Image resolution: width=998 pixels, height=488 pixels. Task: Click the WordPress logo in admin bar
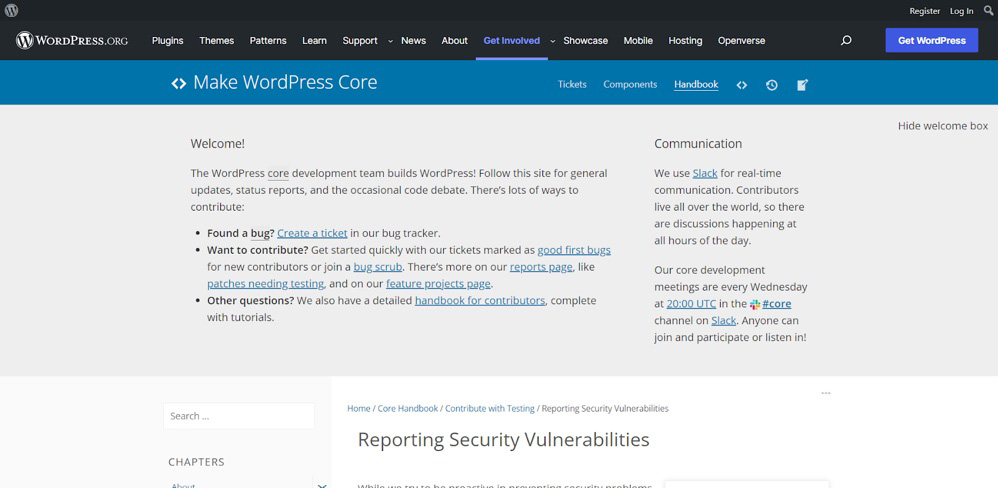click(x=12, y=11)
